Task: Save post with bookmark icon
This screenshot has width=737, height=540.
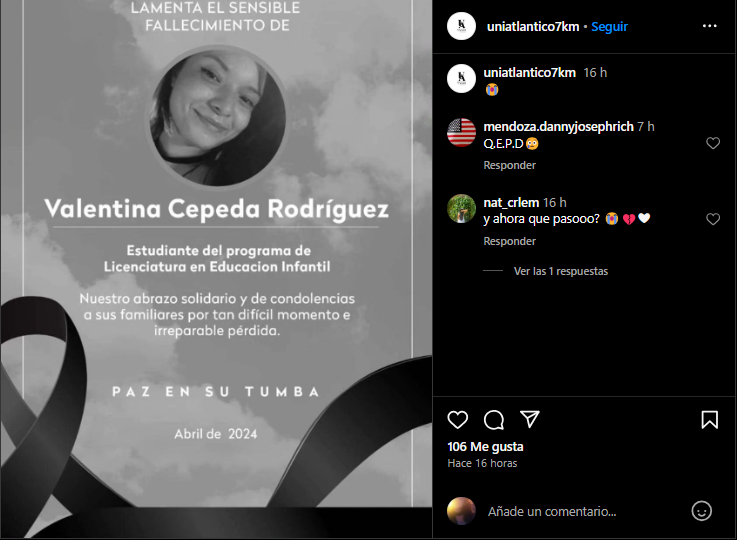Action: pos(710,420)
